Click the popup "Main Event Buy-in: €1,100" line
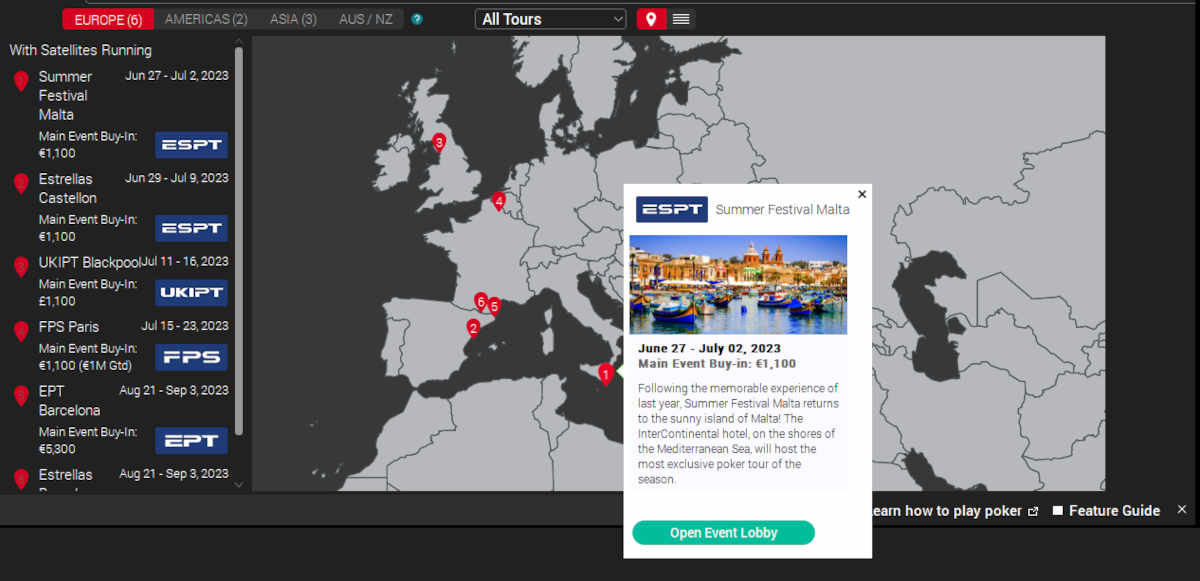Screen dimensions: 1200x581 pyautogui.click(x=717, y=364)
